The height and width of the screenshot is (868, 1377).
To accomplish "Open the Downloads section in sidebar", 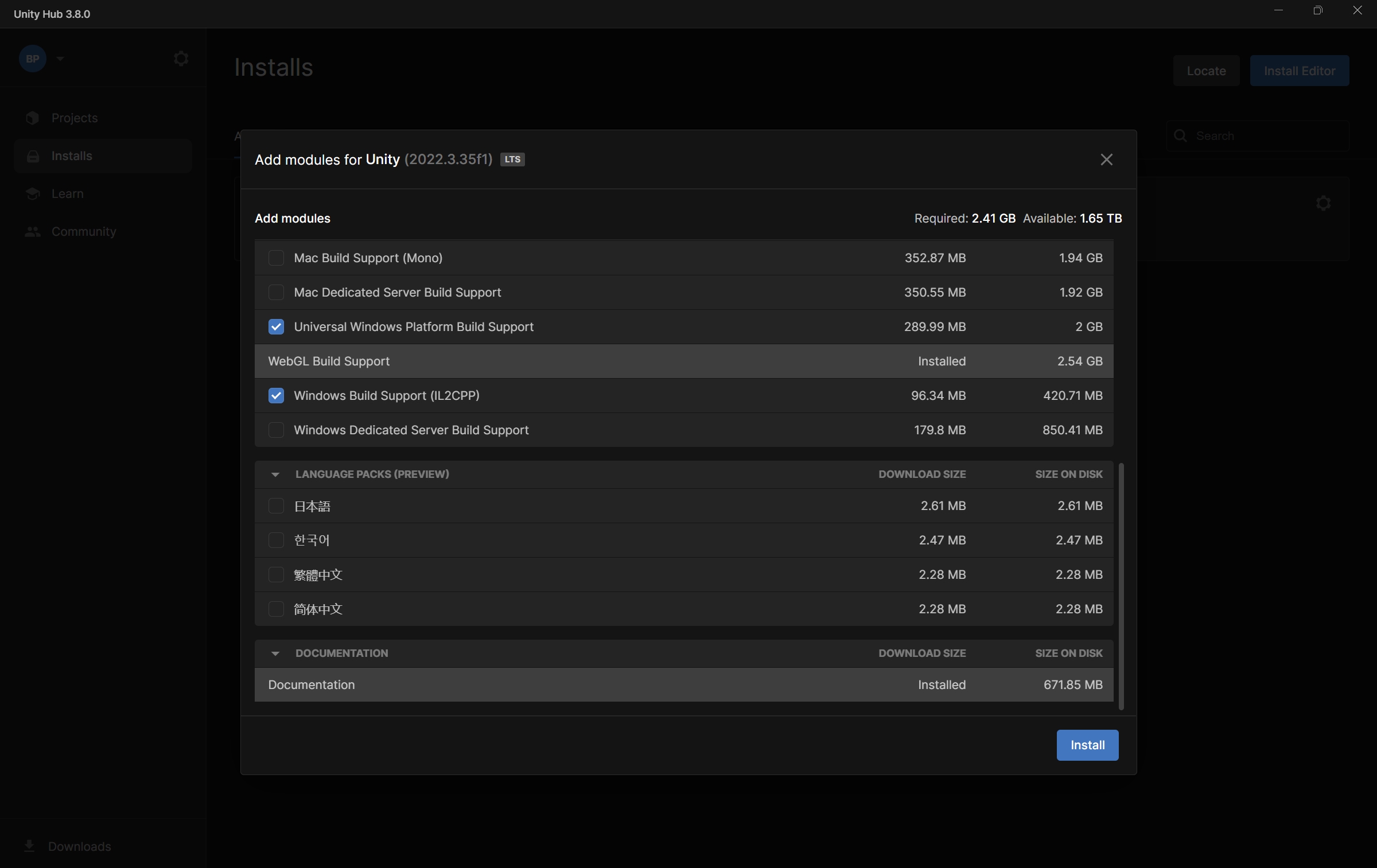I will point(79,846).
